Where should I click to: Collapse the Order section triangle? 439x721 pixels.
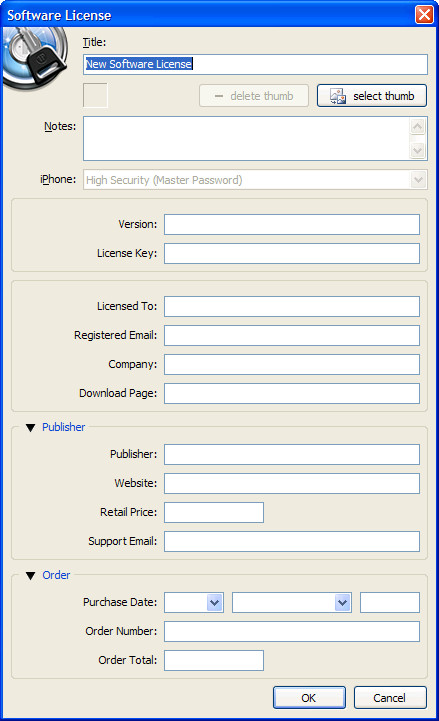pos(31,576)
